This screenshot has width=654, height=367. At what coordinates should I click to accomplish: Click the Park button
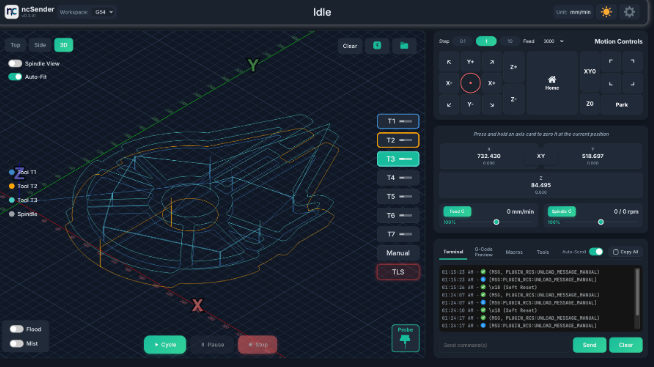click(x=621, y=105)
